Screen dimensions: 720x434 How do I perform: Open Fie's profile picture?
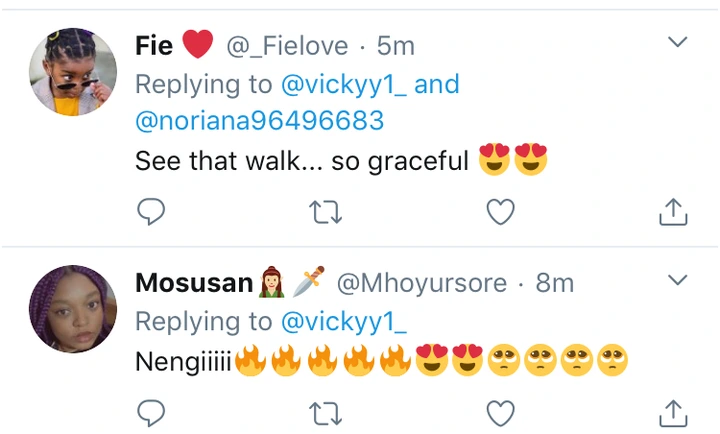point(72,71)
